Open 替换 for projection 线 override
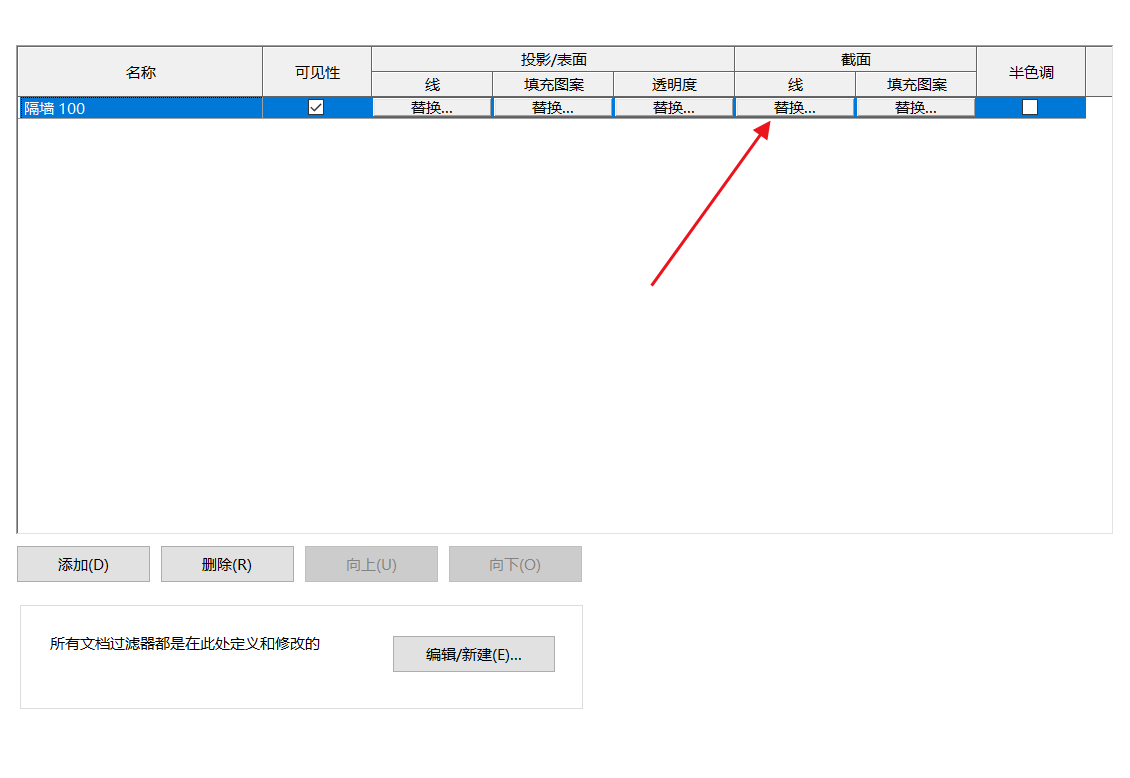1130x778 pixels. tap(432, 108)
